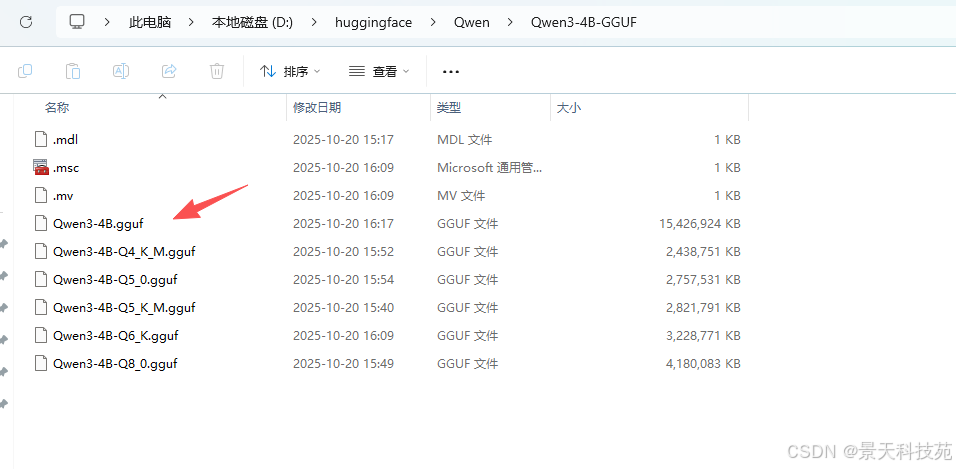Sort by 修改日期 column header

point(317,108)
